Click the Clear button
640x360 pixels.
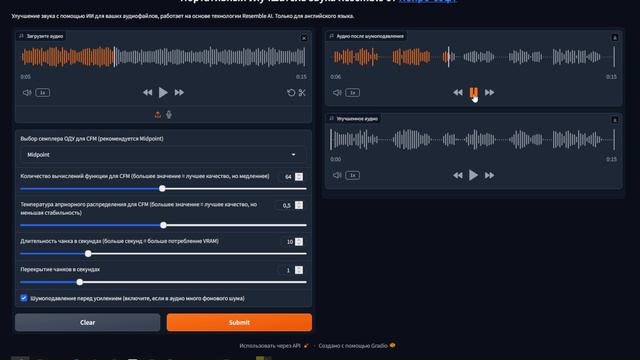pos(87,322)
